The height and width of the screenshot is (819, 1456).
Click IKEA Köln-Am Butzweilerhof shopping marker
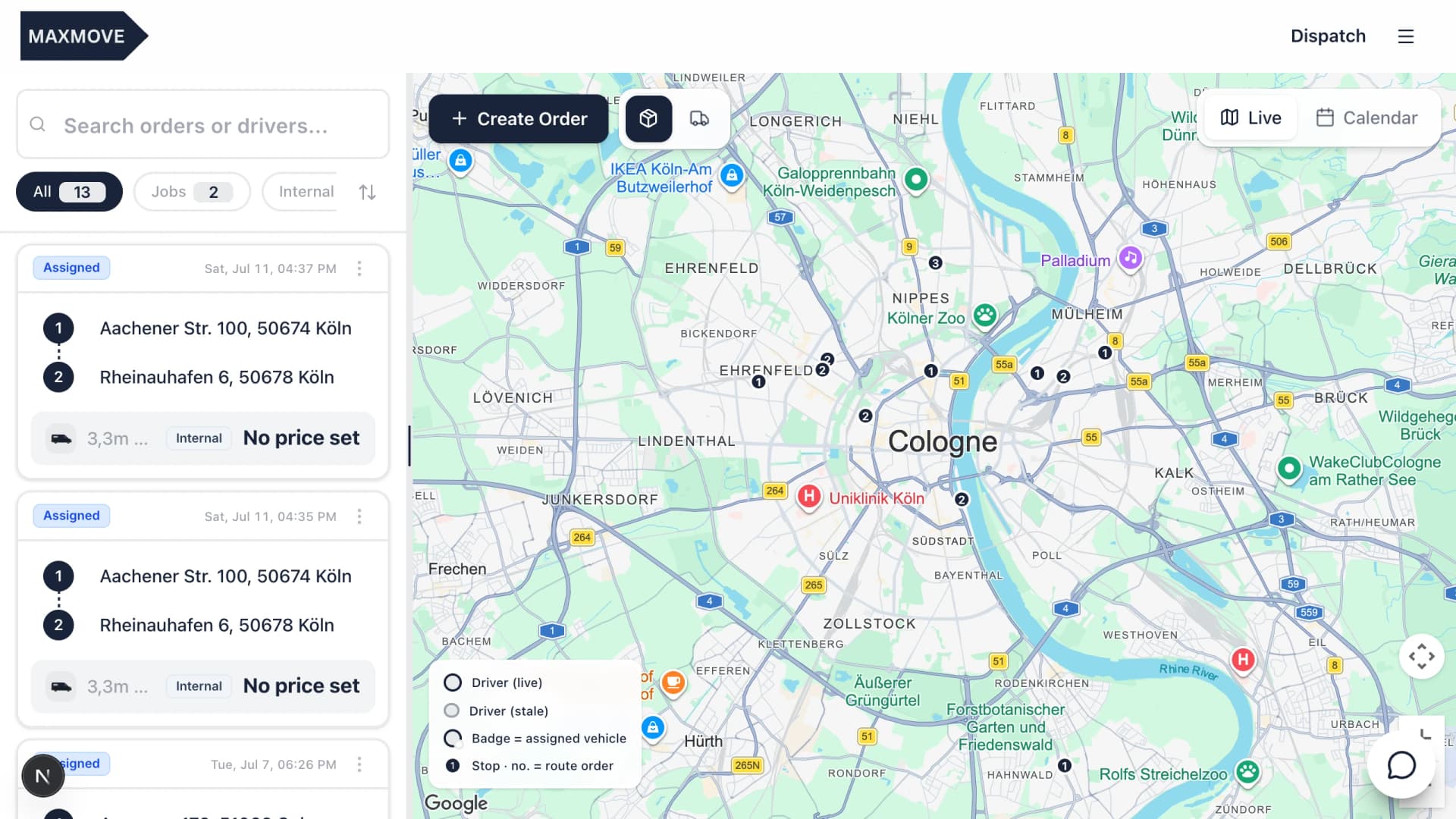click(x=732, y=176)
